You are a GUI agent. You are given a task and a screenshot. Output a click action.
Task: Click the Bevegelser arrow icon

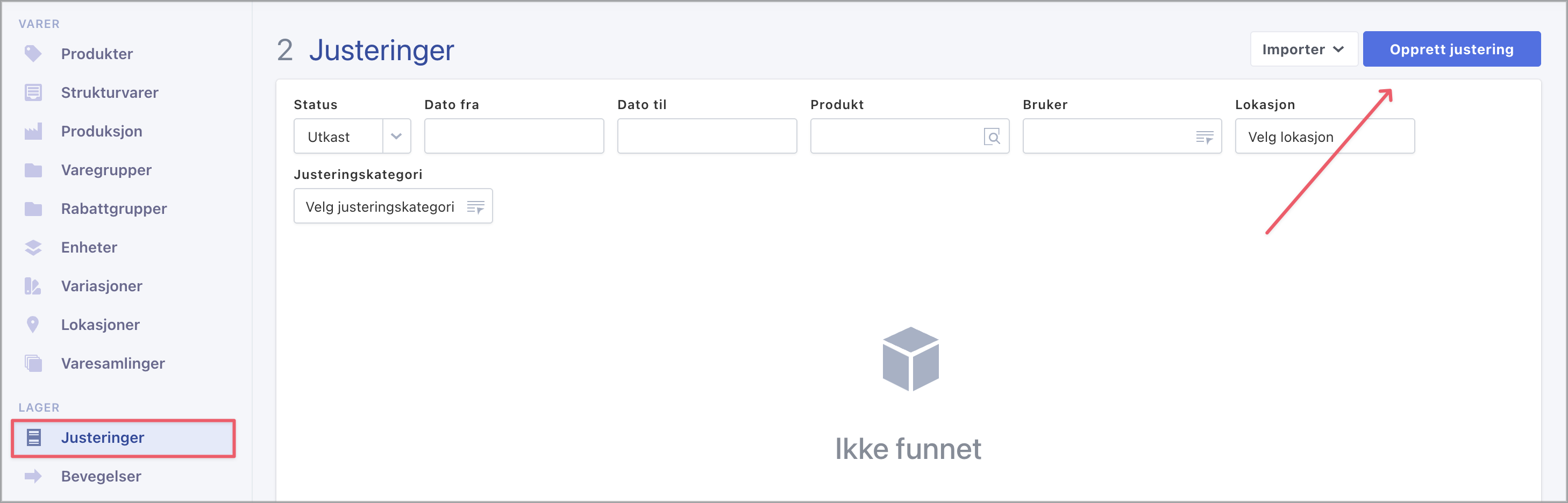pyautogui.click(x=33, y=476)
